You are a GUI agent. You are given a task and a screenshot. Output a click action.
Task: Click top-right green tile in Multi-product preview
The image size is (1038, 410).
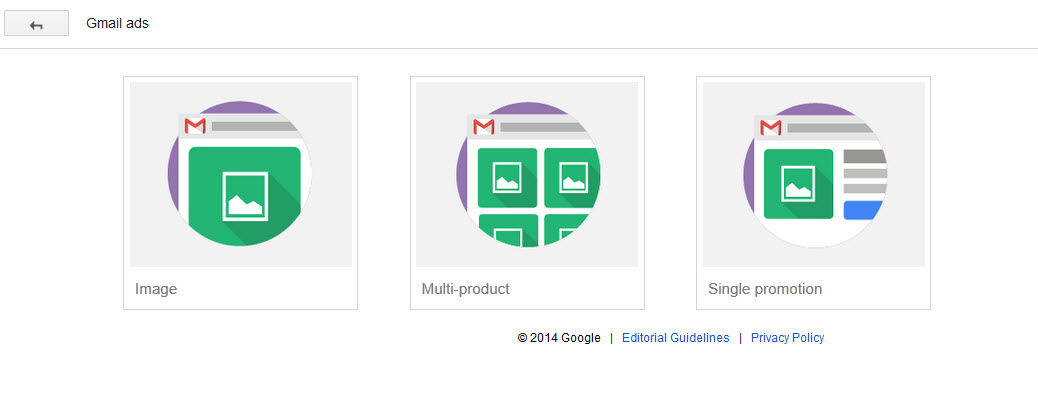[572, 177]
